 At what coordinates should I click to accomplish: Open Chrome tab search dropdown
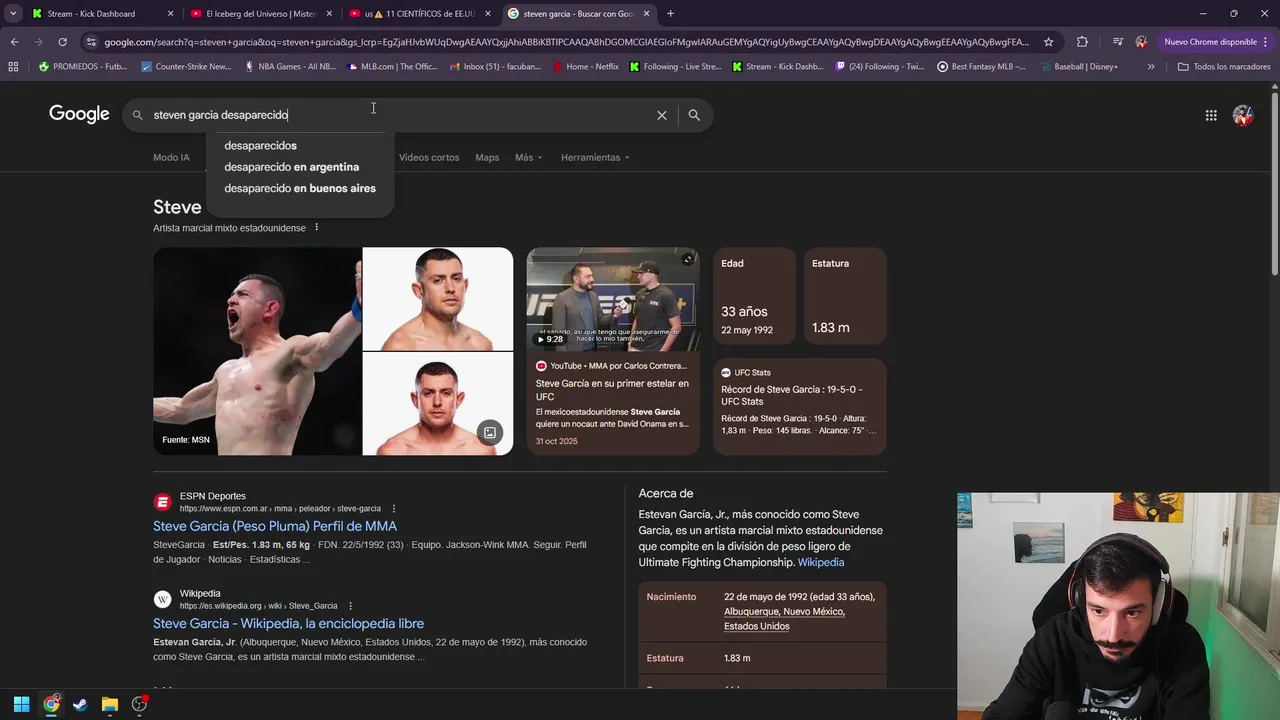coord(13,14)
